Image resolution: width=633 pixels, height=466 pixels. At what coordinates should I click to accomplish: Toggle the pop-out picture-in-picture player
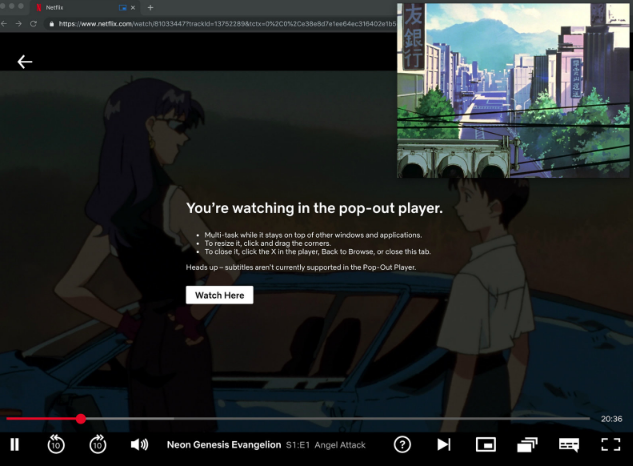click(x=486, y=445)
